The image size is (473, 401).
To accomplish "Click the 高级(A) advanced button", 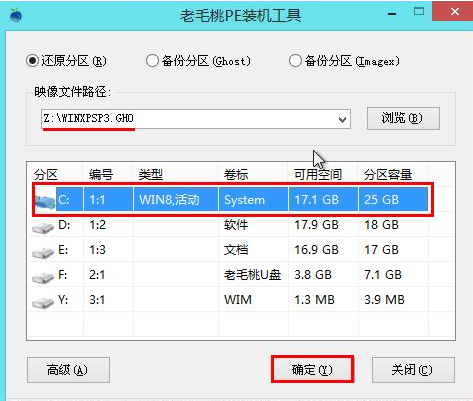I will point(68,370).
